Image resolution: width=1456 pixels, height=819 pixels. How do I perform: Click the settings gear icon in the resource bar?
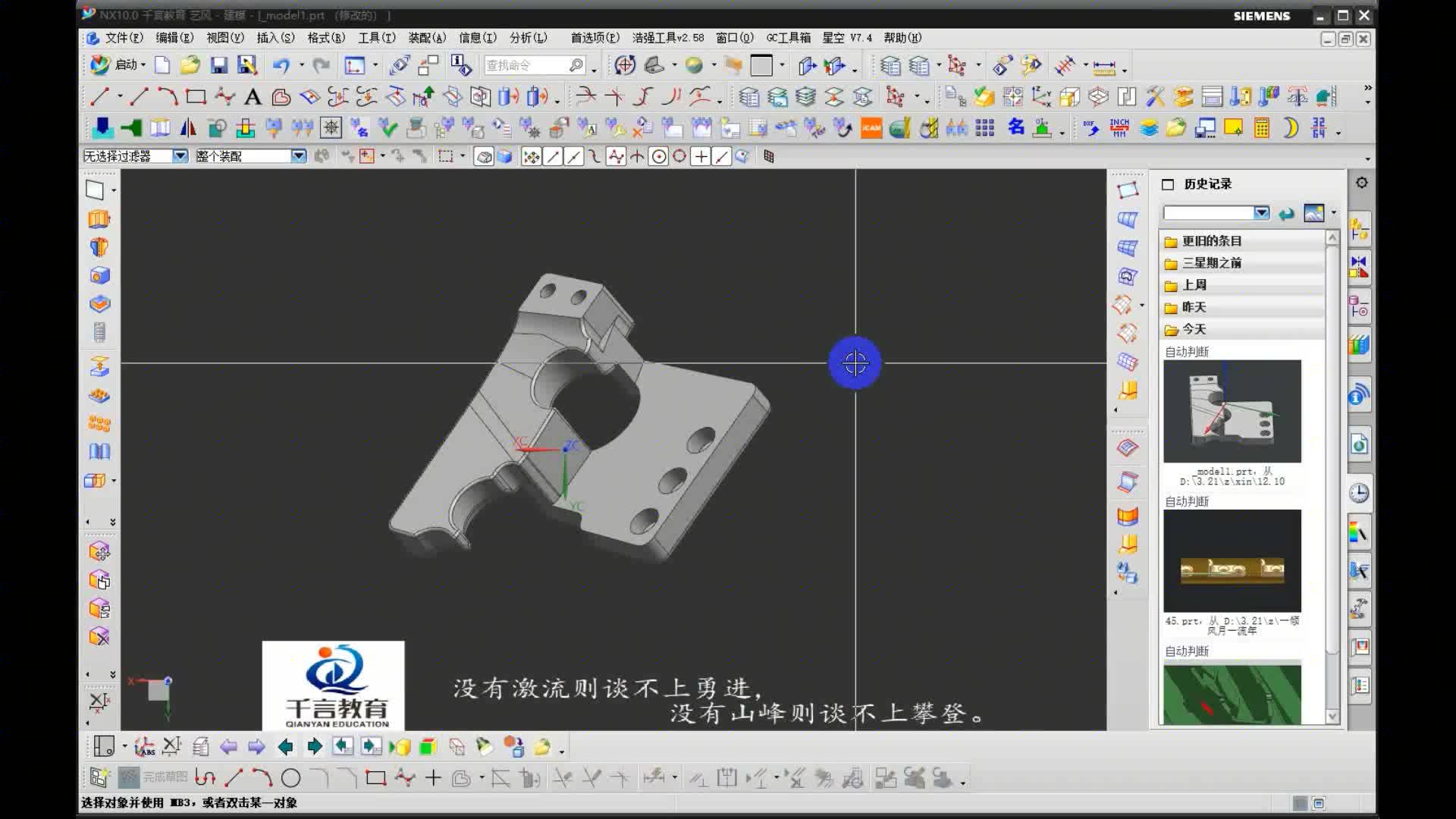pyautogui.click(x=1362, y=183)
